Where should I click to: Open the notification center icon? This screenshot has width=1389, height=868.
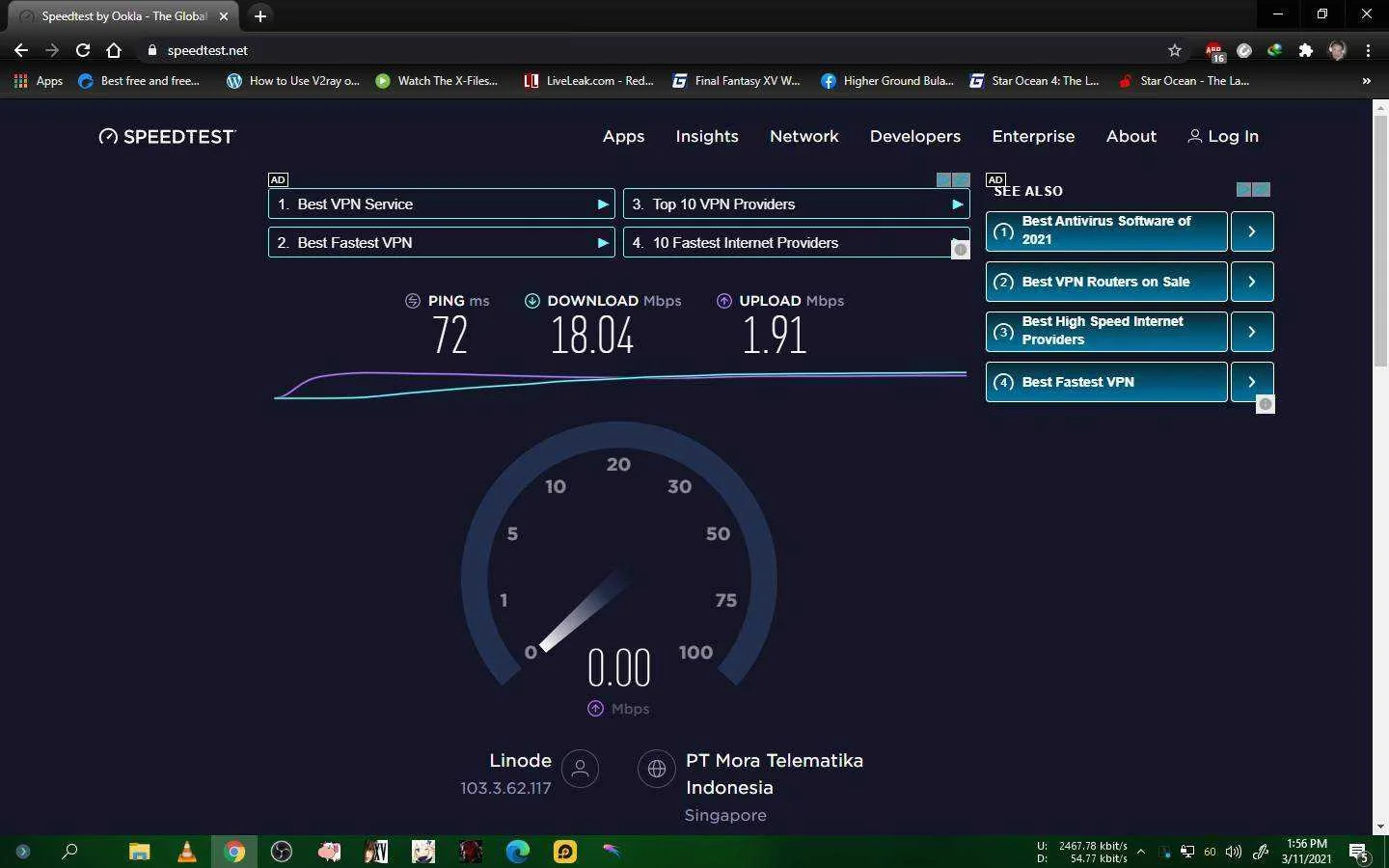[1358, 853]
